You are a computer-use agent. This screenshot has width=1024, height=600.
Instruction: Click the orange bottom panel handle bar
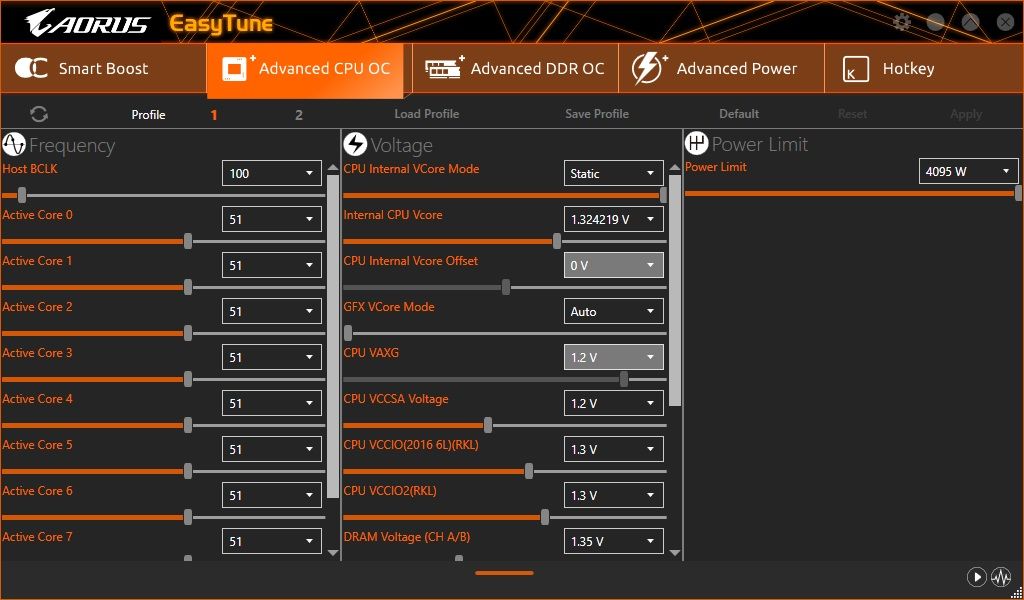(x=504, y=573)
